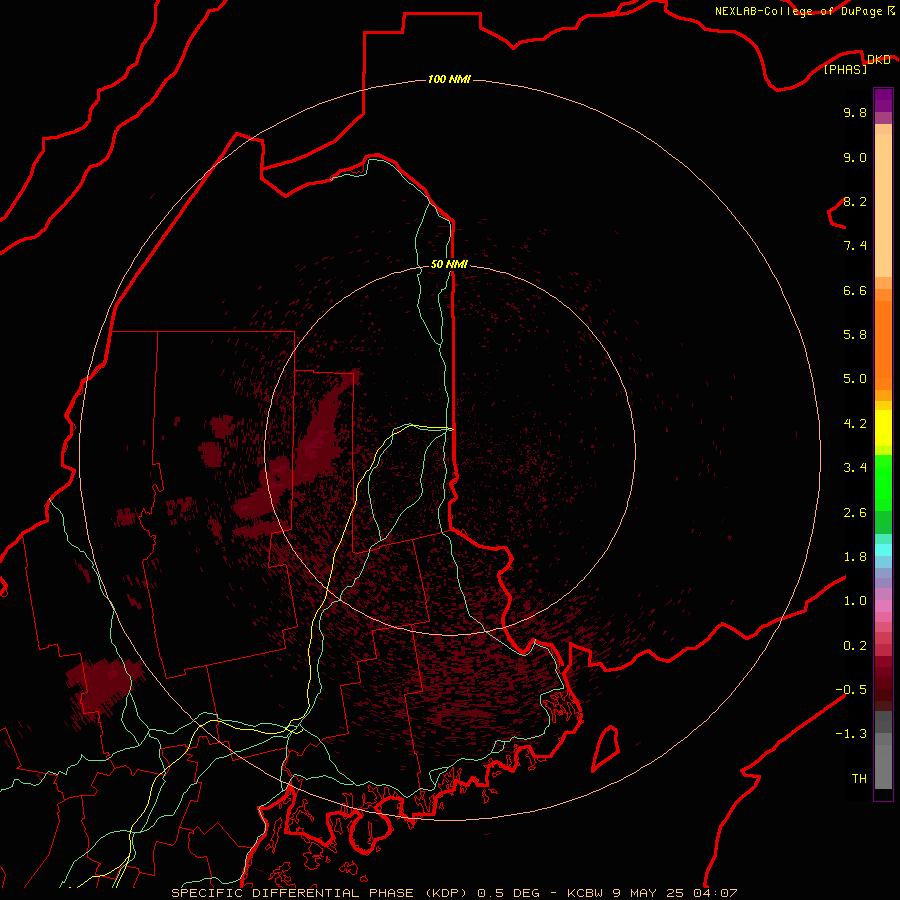Click the 4.2 scale value
The width and height of the screenshot is (900, 900).
[x=855, y=424]
